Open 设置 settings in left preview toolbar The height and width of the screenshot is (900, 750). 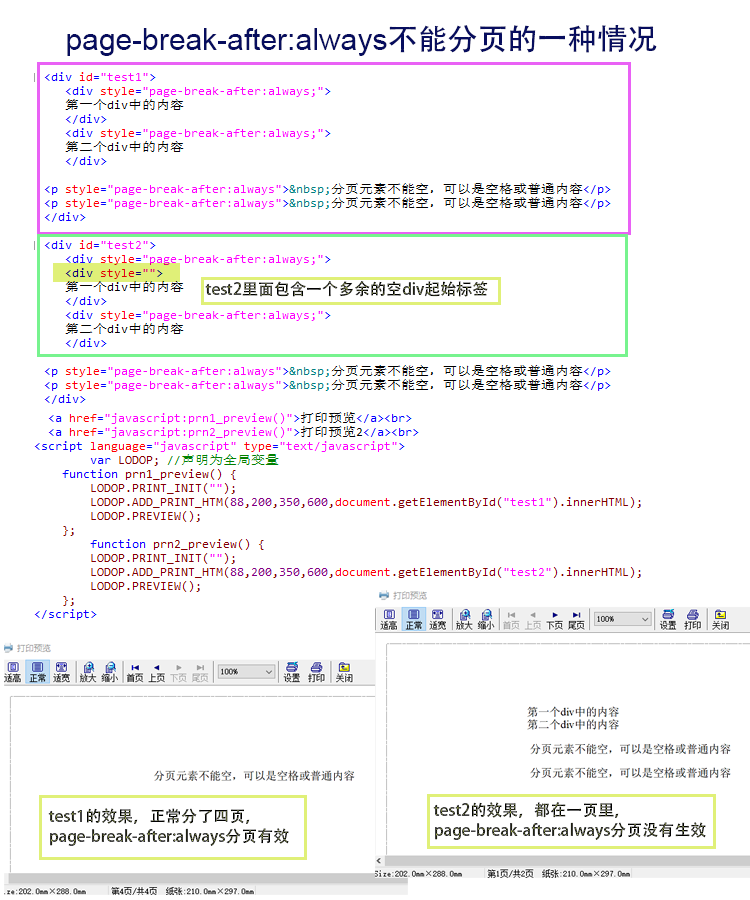pyautogui.click(x=291, y=671)
